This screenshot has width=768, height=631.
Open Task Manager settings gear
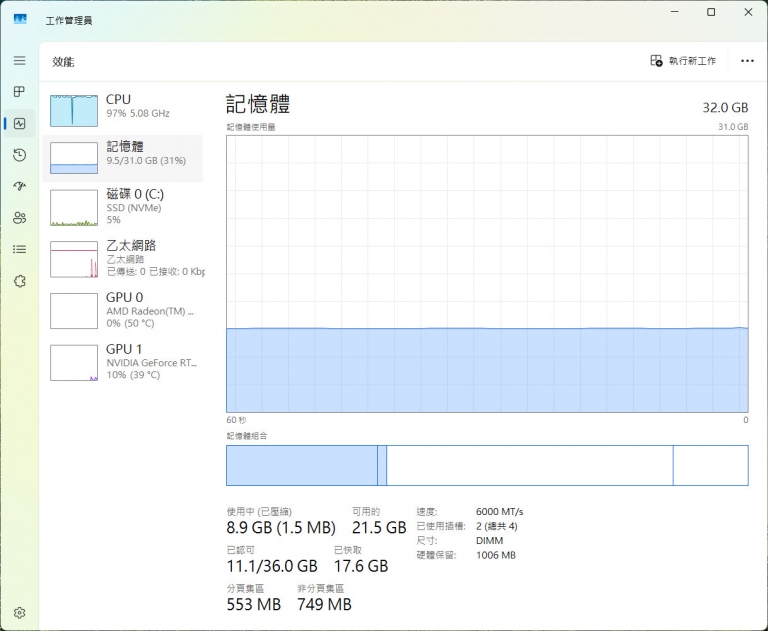coord(19,612)
